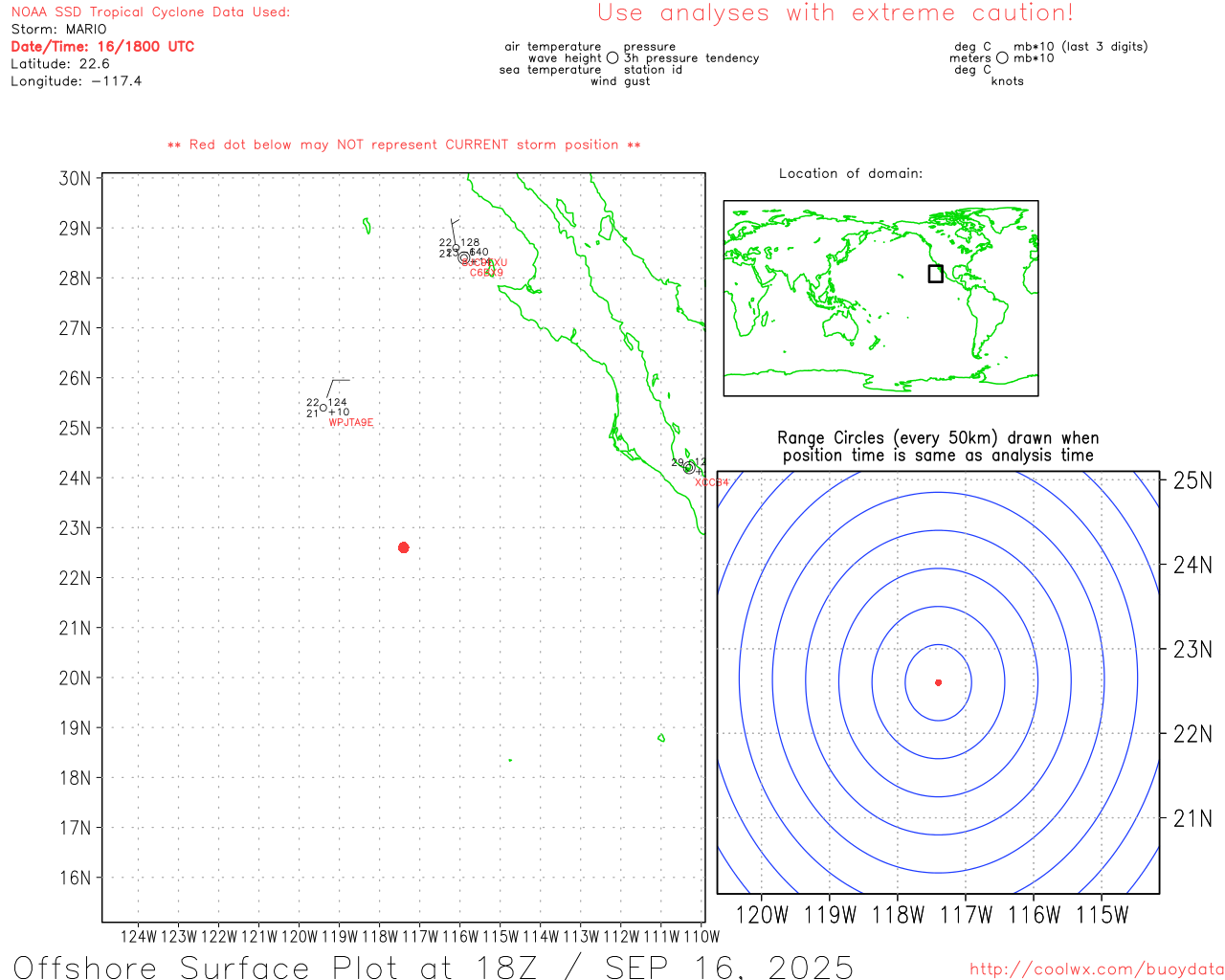Image resolution: width=1225 pixels, height=980 pixels.
Task: Click the XCCB4 station circle marker
Action: click(x=688, y=468)
